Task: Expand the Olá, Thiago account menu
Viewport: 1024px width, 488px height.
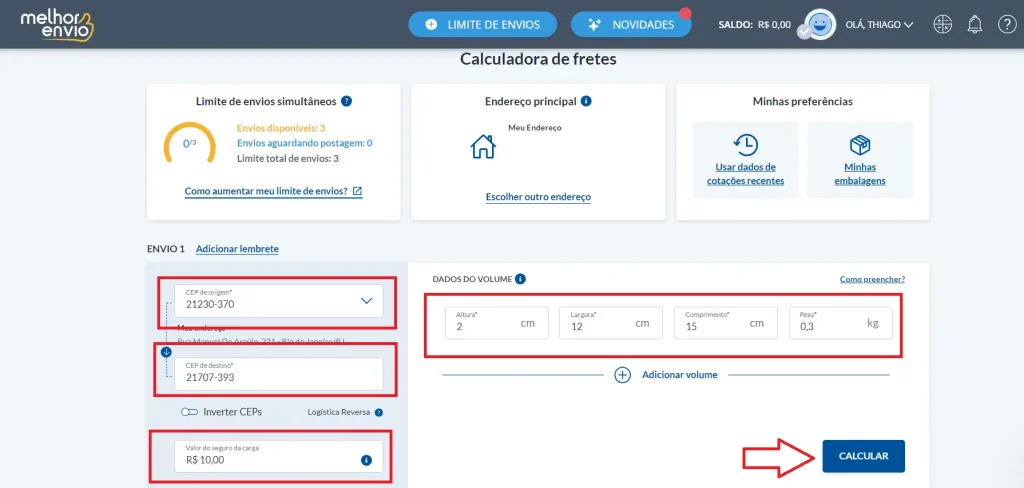Action: coord(879,25)
